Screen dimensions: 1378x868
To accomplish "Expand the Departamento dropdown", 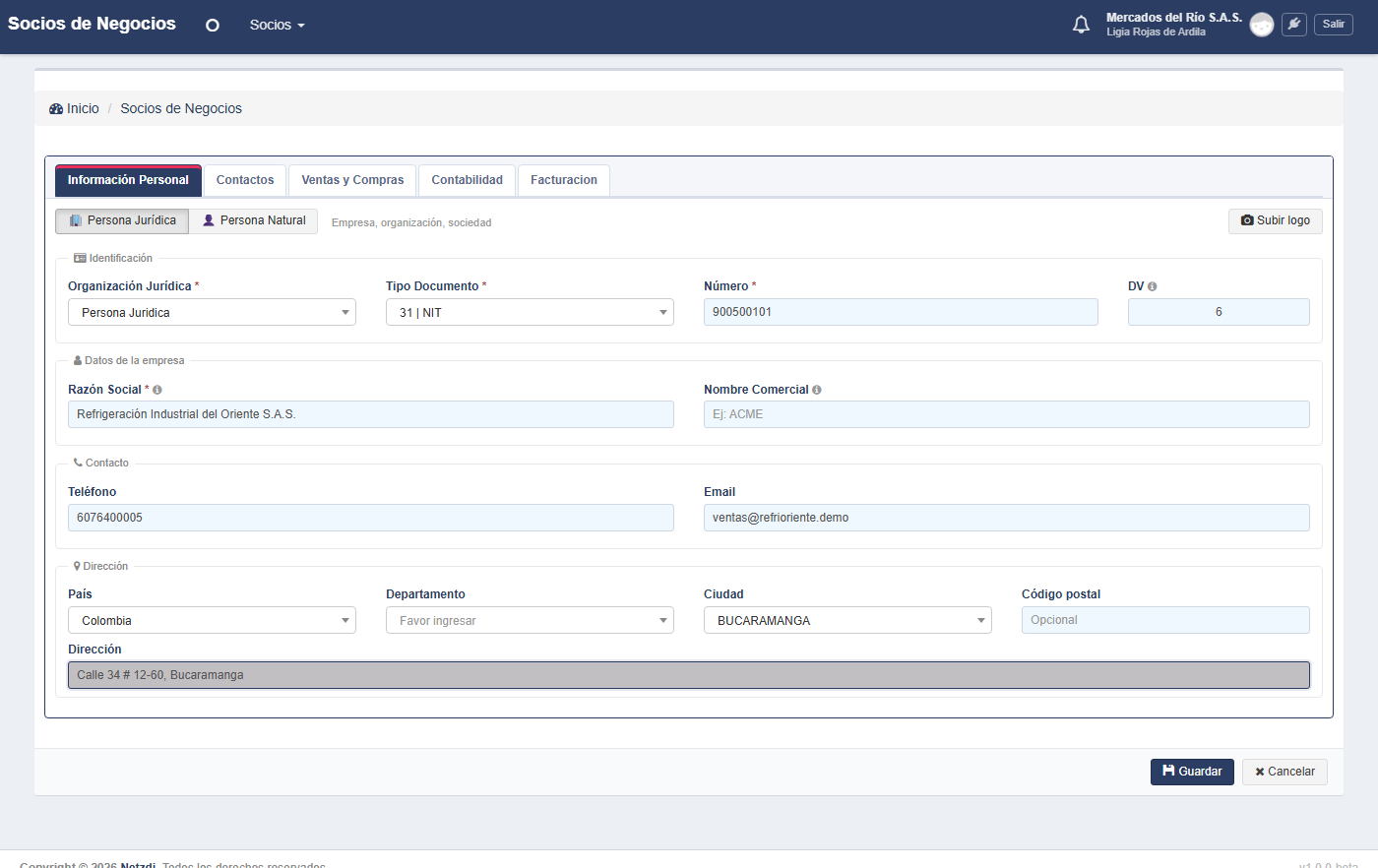I will click(530, 620).
